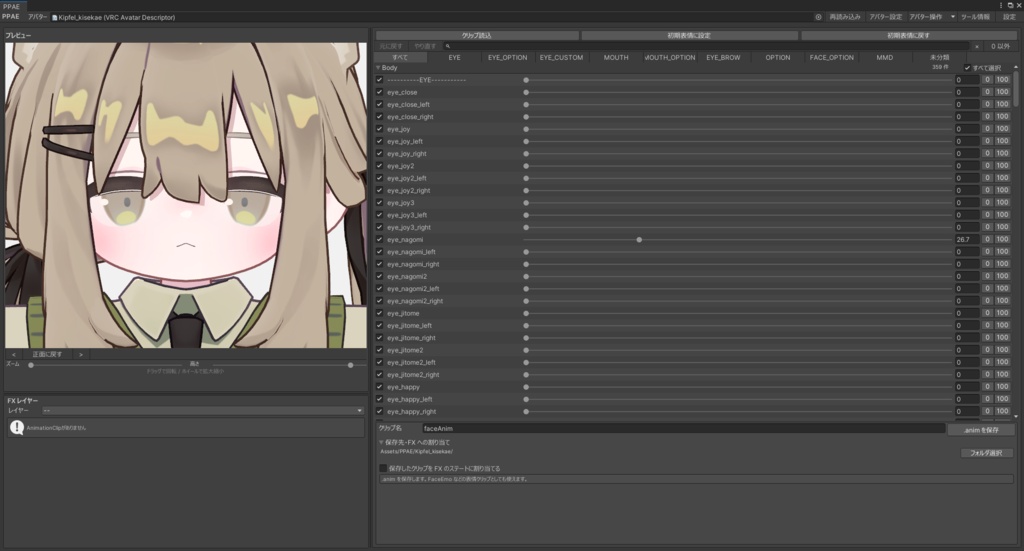Toggle the eye_joy3_right checkbox
1024x551 pixels.
point(379,227)
